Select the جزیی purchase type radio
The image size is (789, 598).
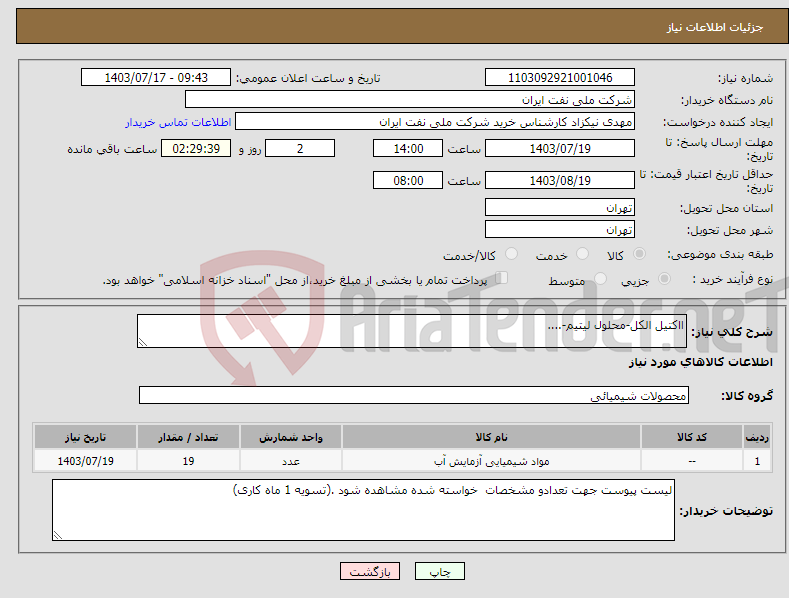tap(664, 279)
